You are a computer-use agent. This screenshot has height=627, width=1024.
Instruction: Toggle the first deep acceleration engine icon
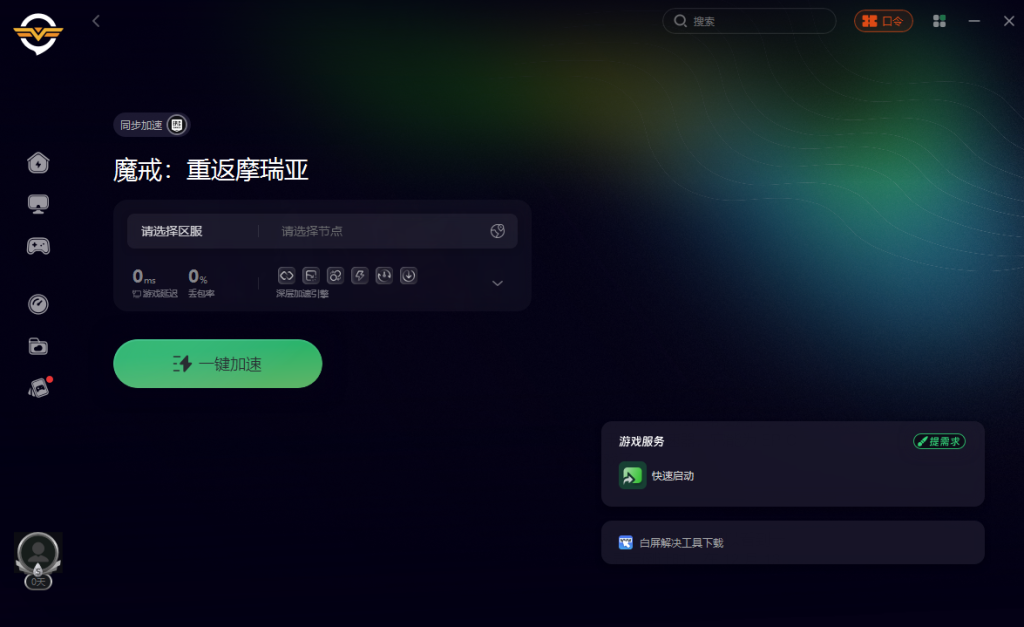(x=287, y=276)
